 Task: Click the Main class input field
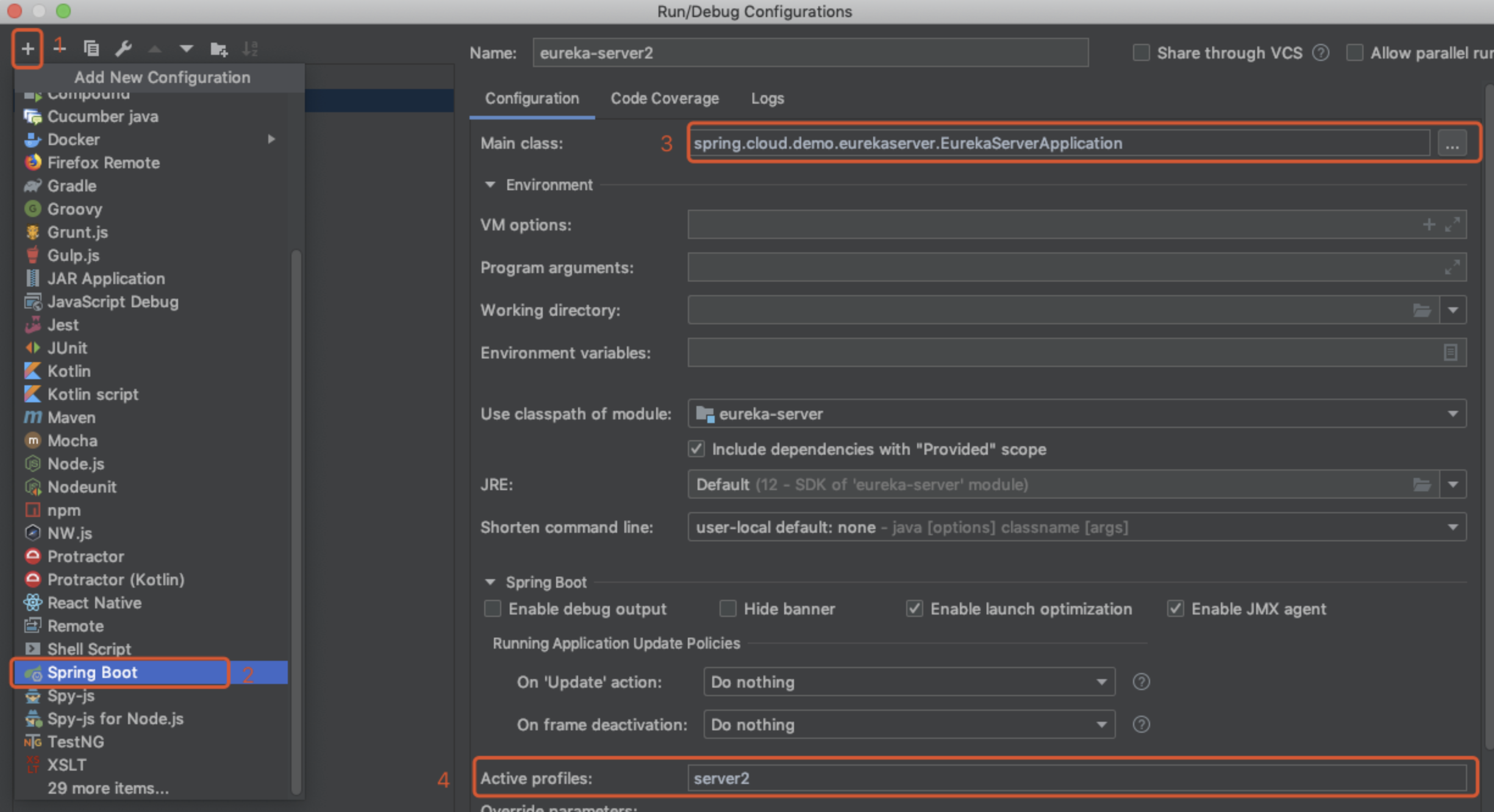point(1059,143)
